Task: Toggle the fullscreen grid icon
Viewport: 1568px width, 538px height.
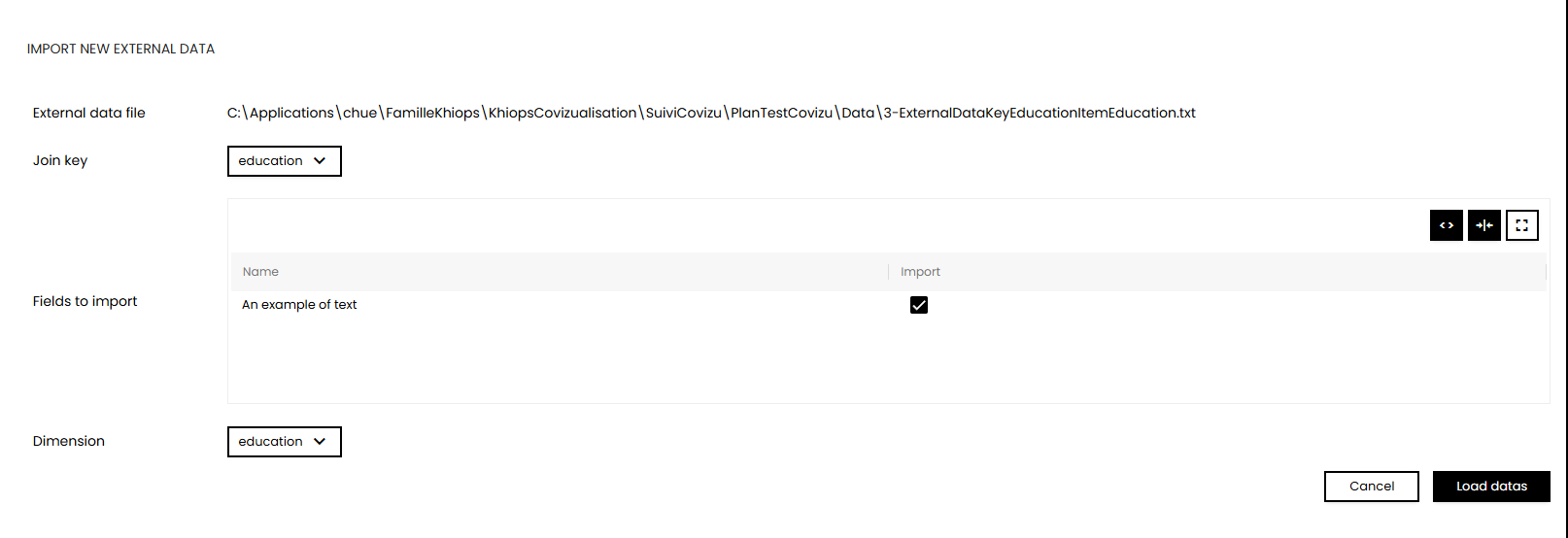Action: point(1521,225)
